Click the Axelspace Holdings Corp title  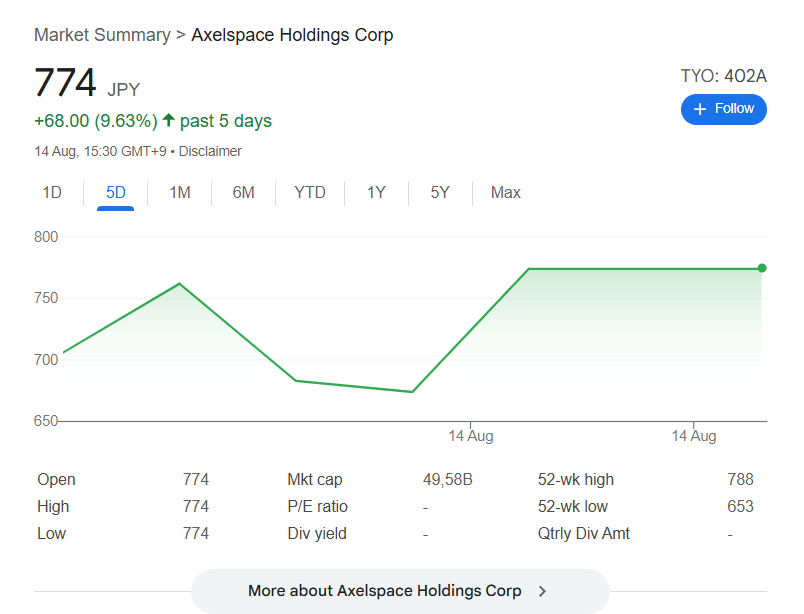(292, 35)
